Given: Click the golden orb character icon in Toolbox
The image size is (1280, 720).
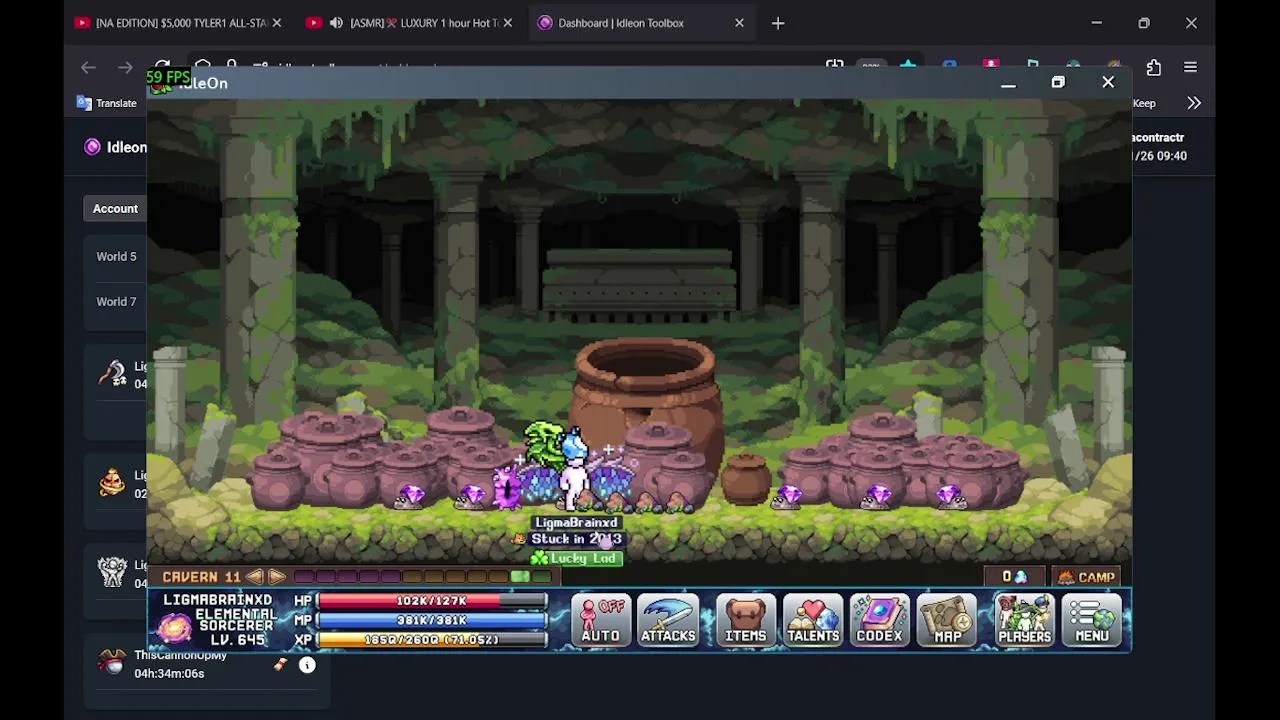Looking at the screenshot, I should pyautogui.click(x=112, y=482).
